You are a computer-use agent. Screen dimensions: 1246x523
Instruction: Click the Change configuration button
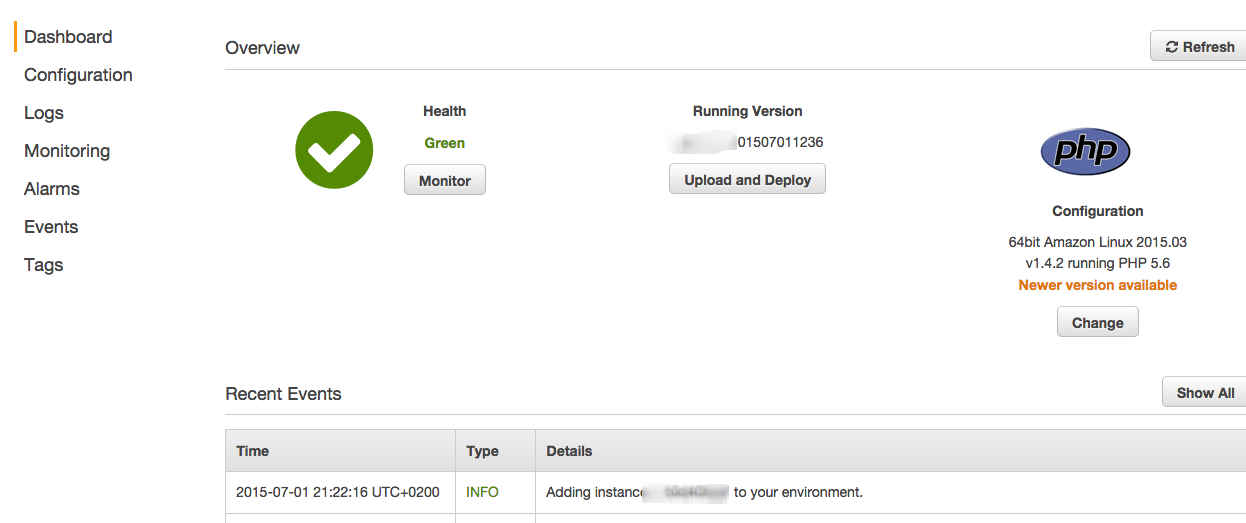tap(1098, 322)
